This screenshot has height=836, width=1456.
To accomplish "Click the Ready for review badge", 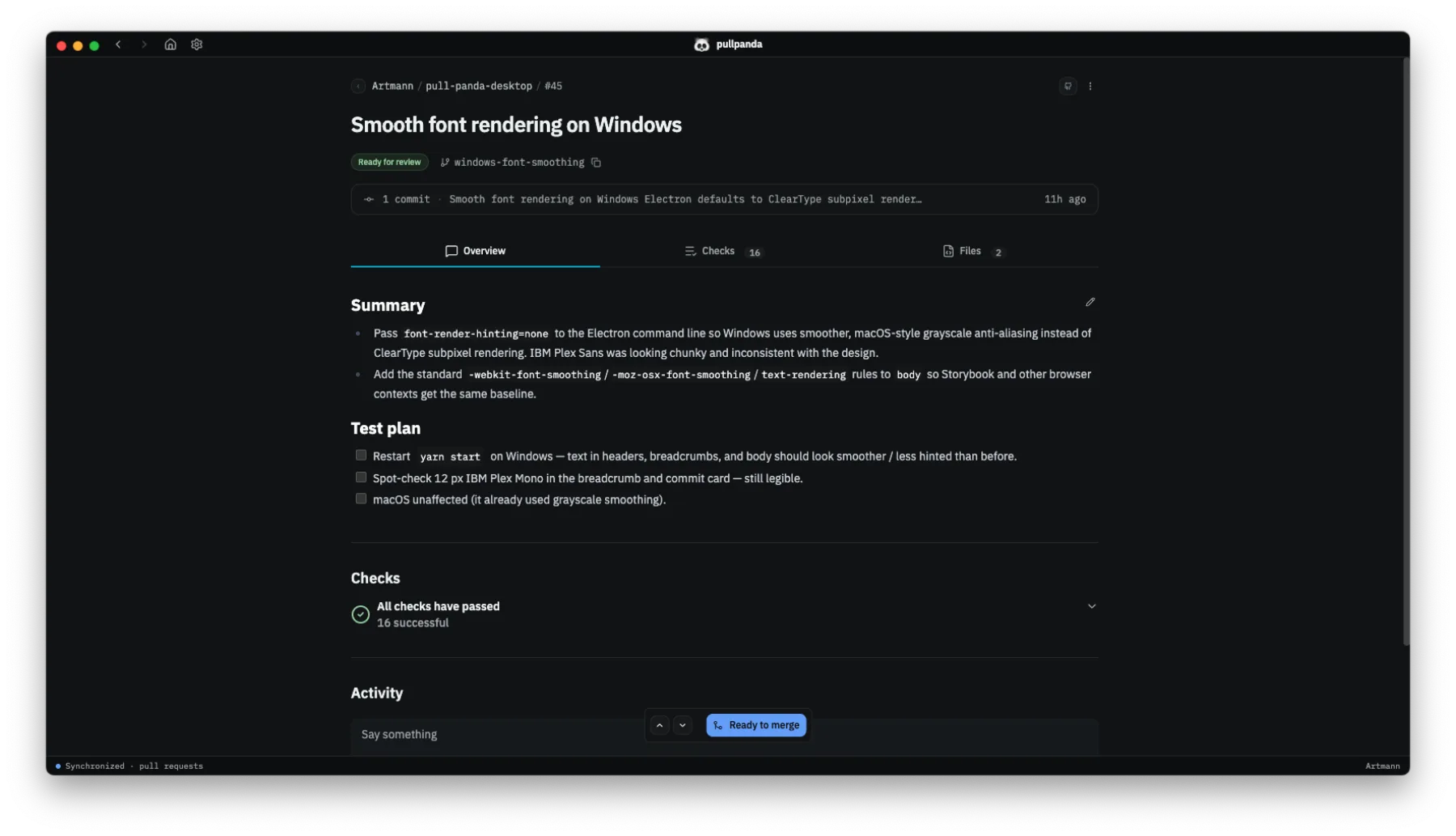I will pos(389,162).
